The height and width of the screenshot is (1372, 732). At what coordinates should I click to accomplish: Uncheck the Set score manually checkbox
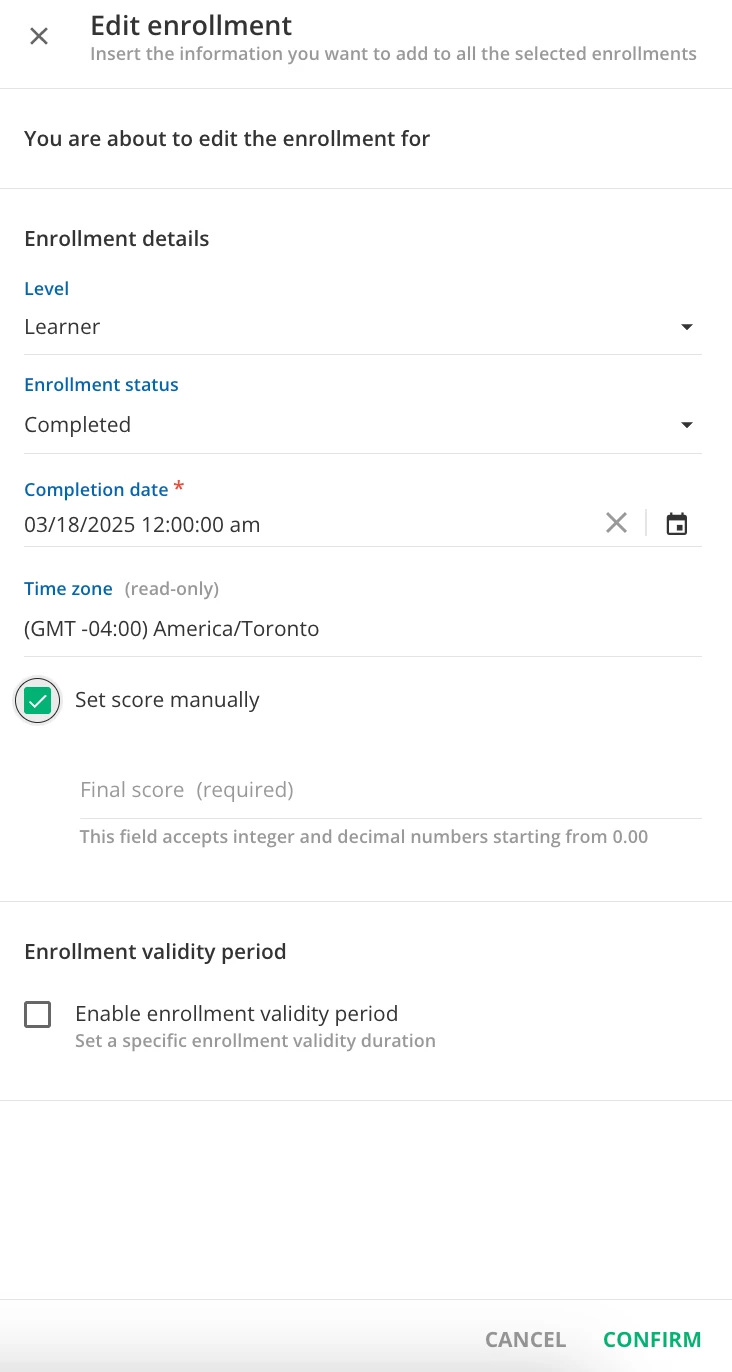(x=37, y=701)
